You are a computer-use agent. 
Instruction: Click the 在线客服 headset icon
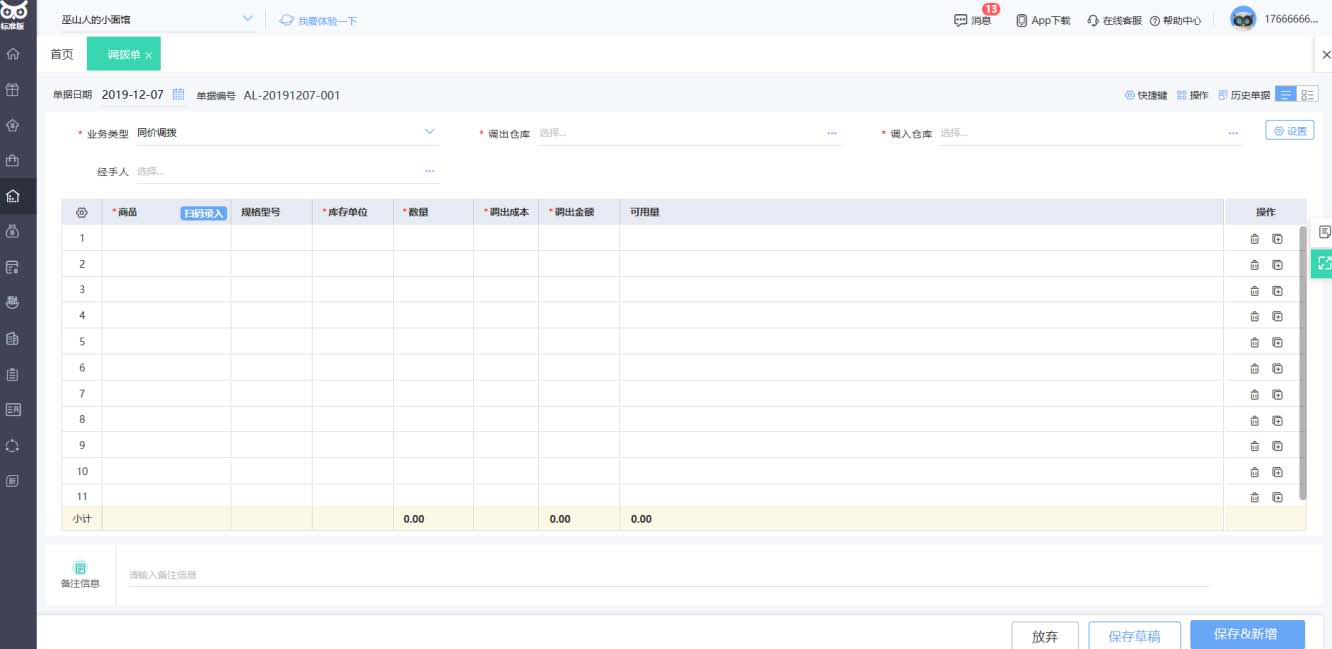click(x=1093, y=20)
